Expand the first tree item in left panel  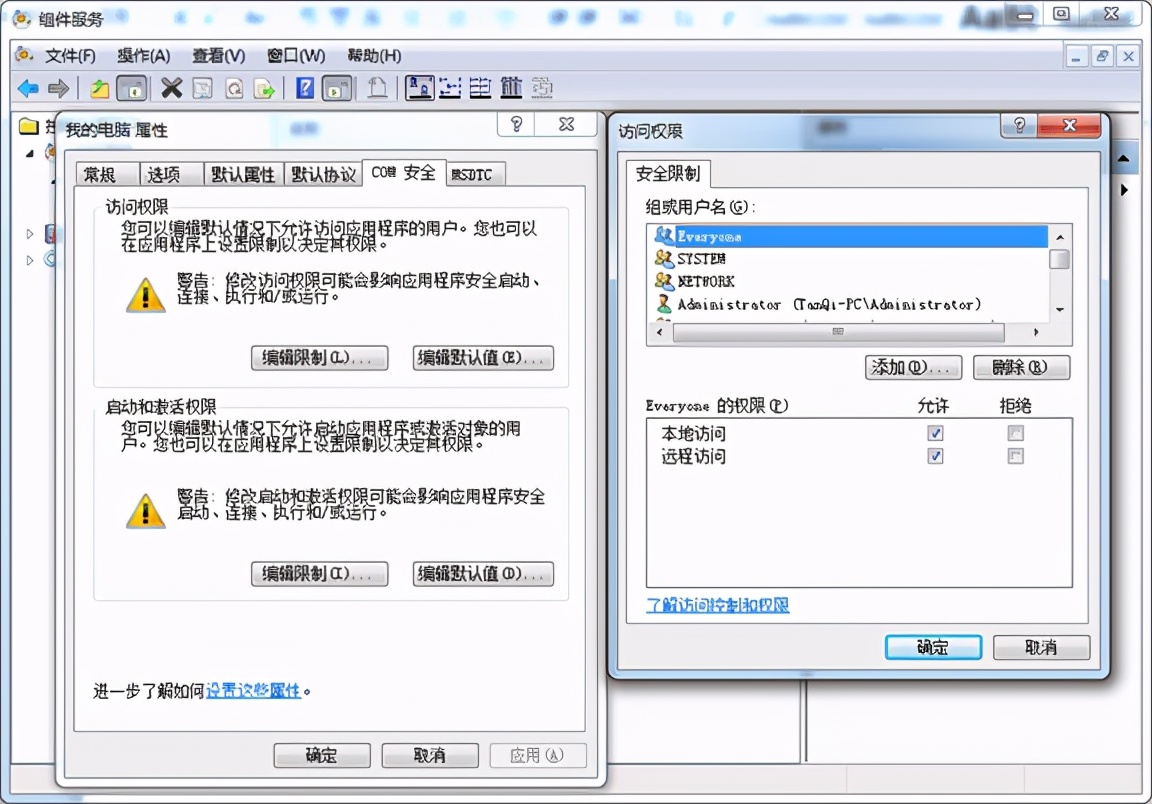coord(28,153)
